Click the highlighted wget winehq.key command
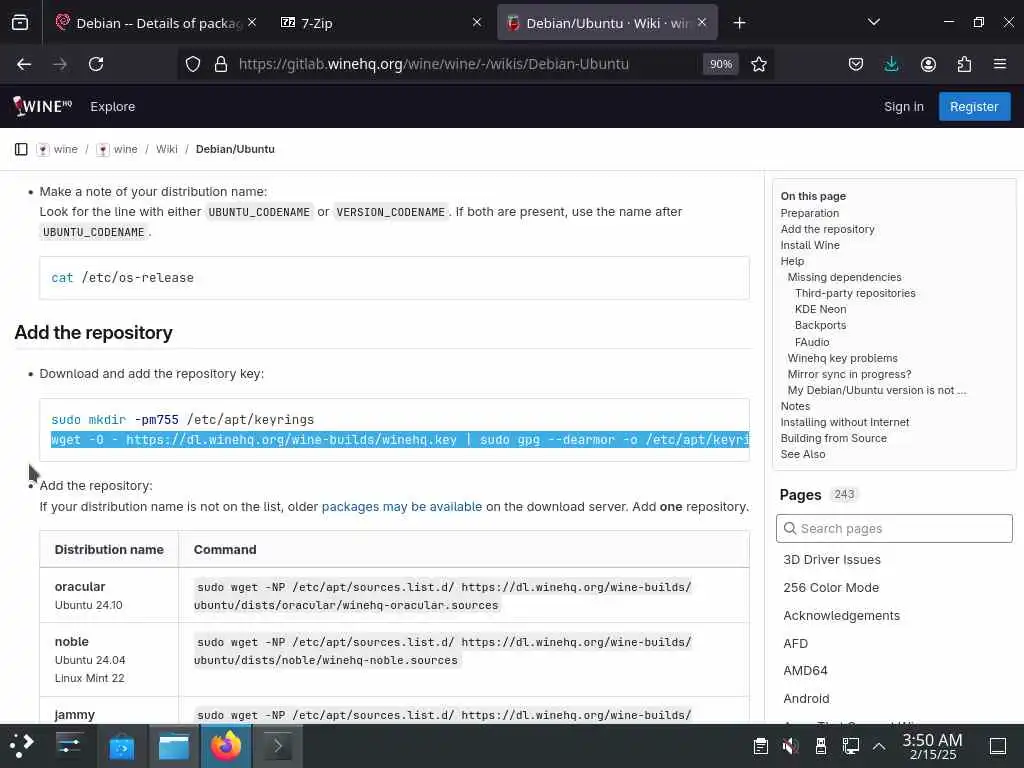This screenshot has width=1024, height=768. point(400,440)
